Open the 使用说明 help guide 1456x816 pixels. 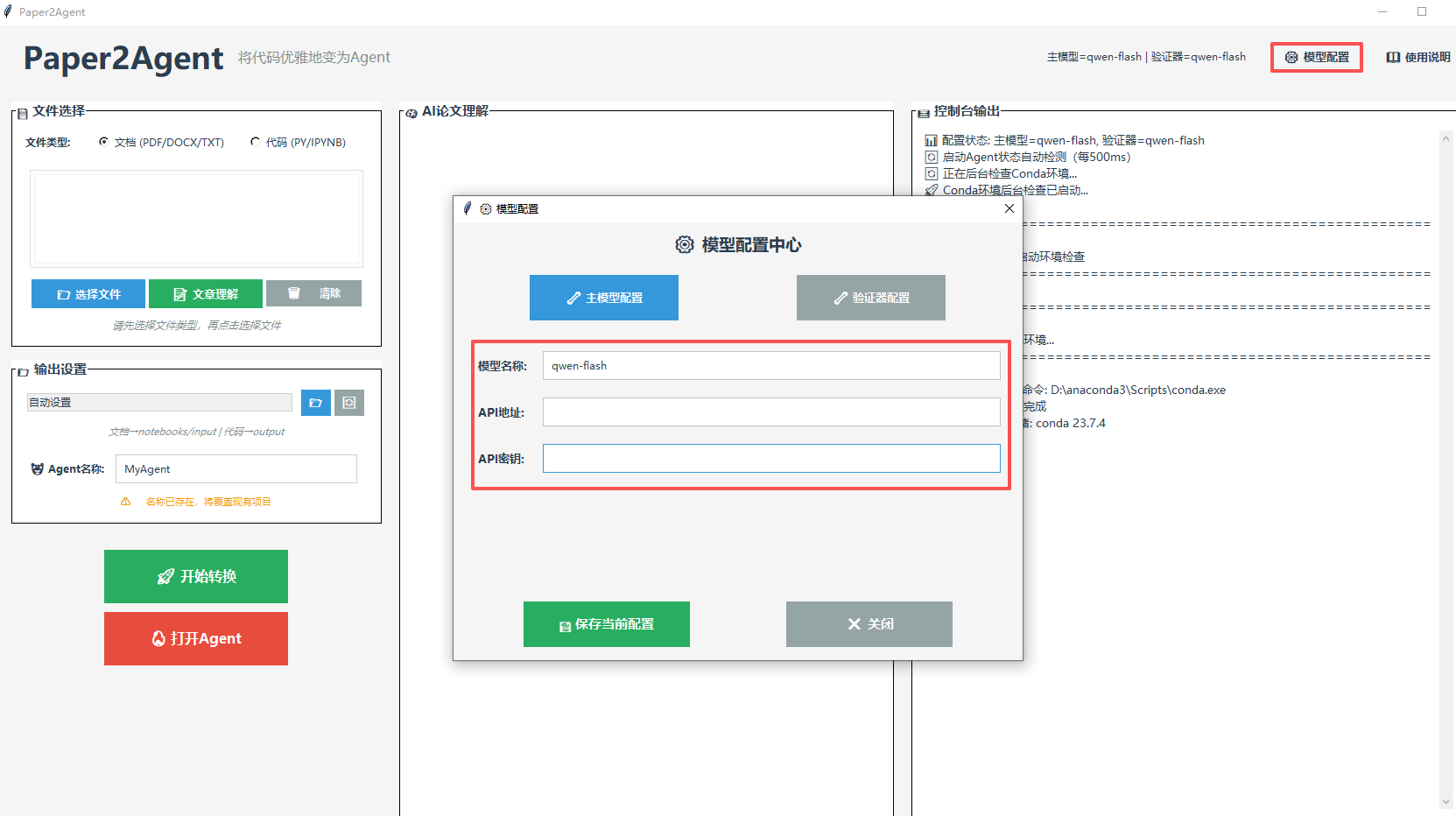pos(1417,58)
